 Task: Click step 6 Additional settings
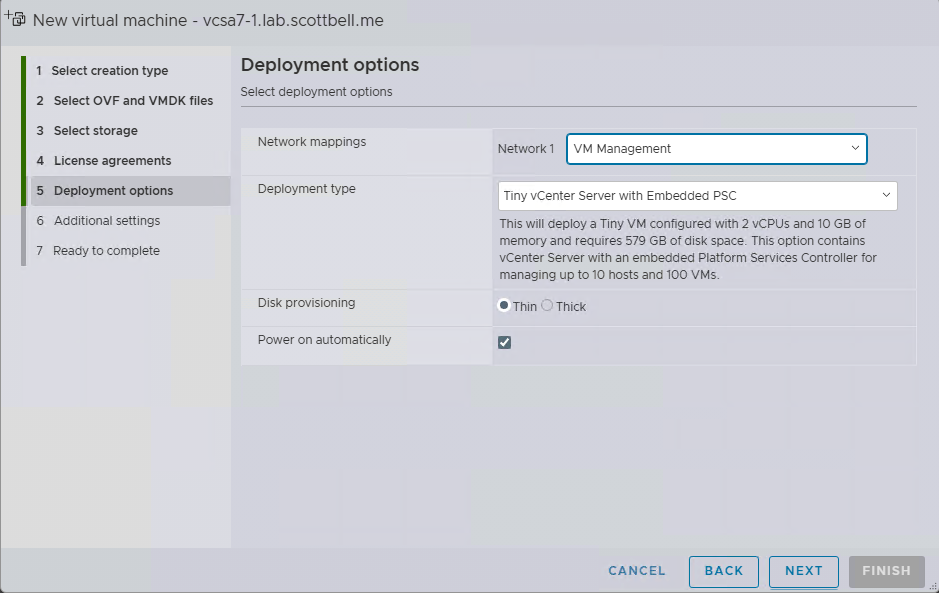coord(106,221)
